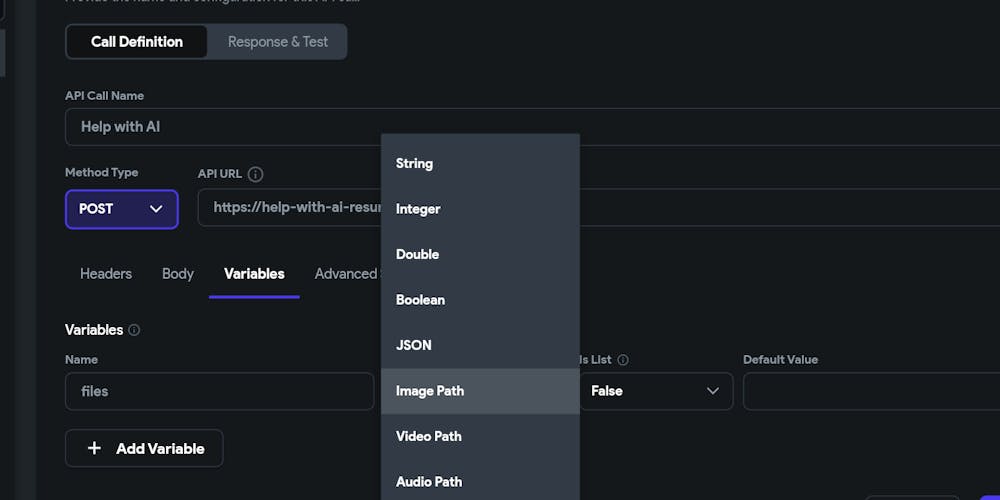
Task: Select the Variables tab
Action: click(x=254, y=273)
